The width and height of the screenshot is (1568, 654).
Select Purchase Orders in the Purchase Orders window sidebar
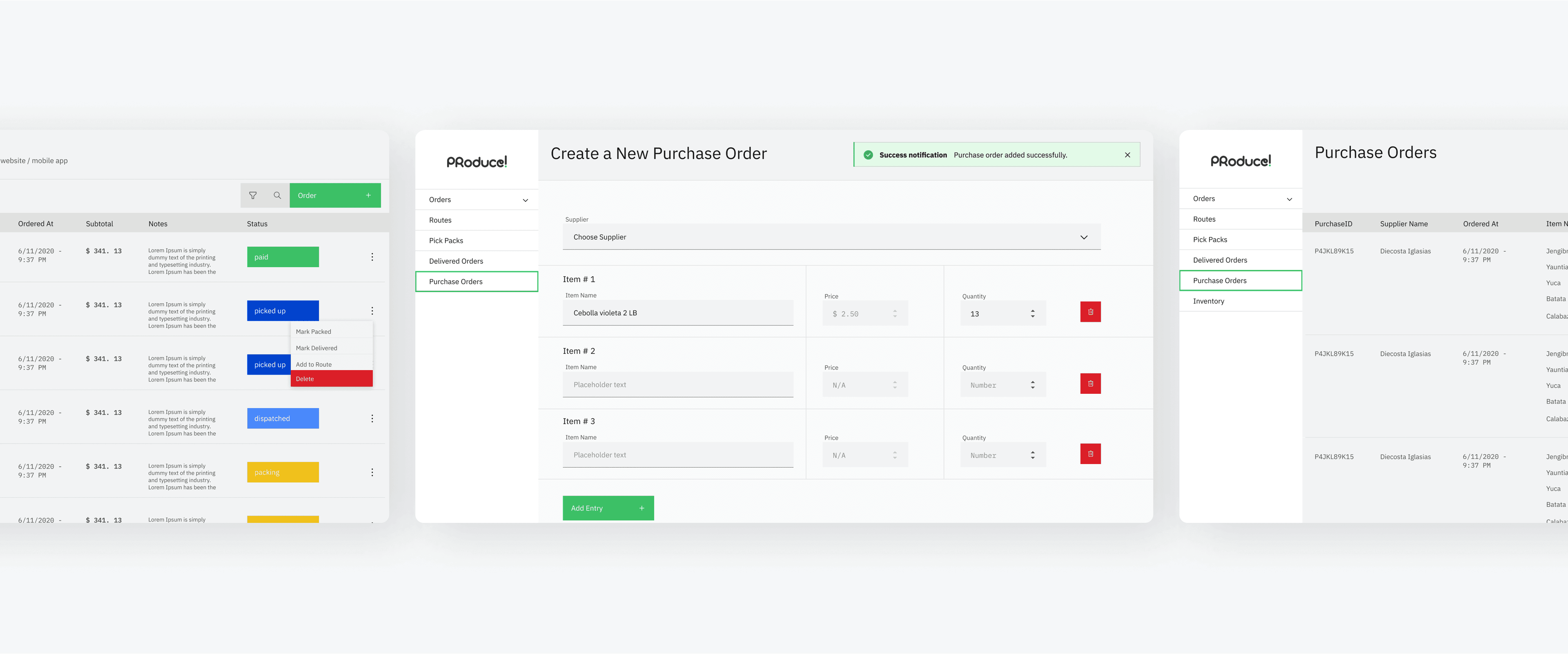coord(1241,281)
